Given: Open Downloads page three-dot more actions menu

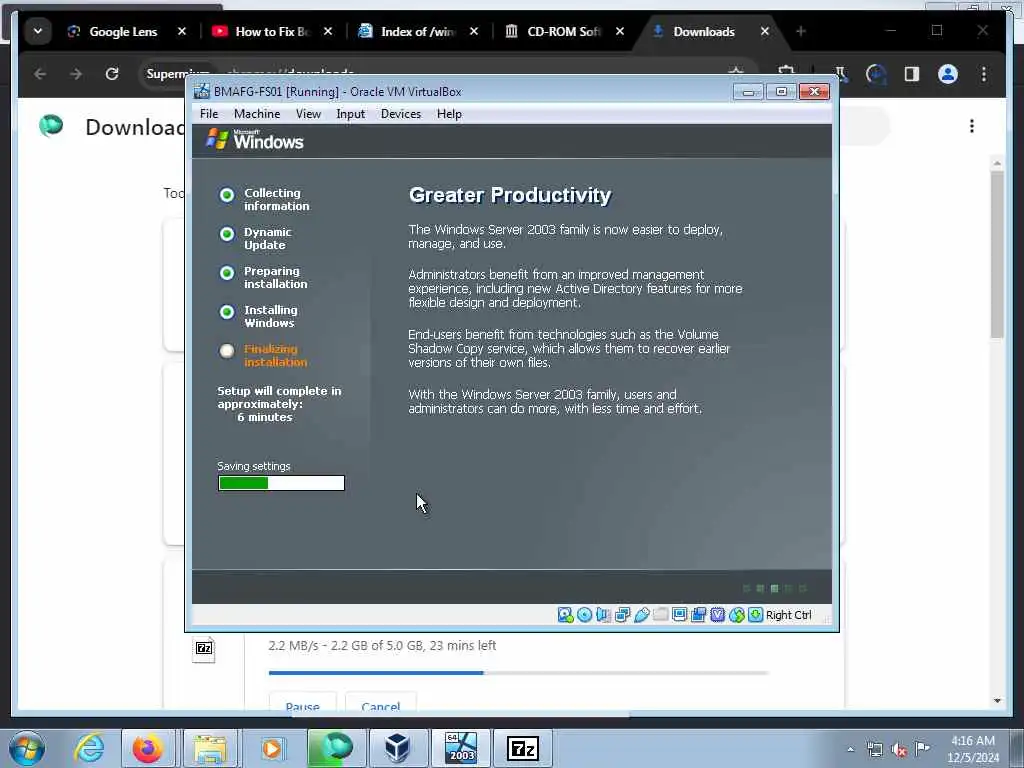Looking at the screenshot, I should click(972, 125).
